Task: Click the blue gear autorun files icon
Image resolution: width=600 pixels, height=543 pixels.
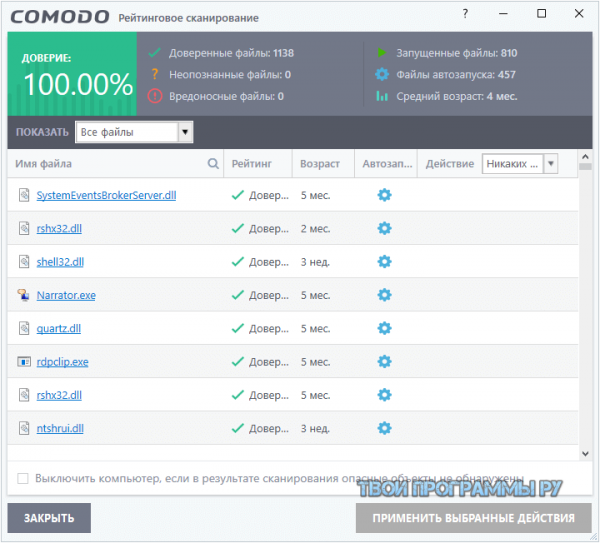Action: tap(382, 74)
